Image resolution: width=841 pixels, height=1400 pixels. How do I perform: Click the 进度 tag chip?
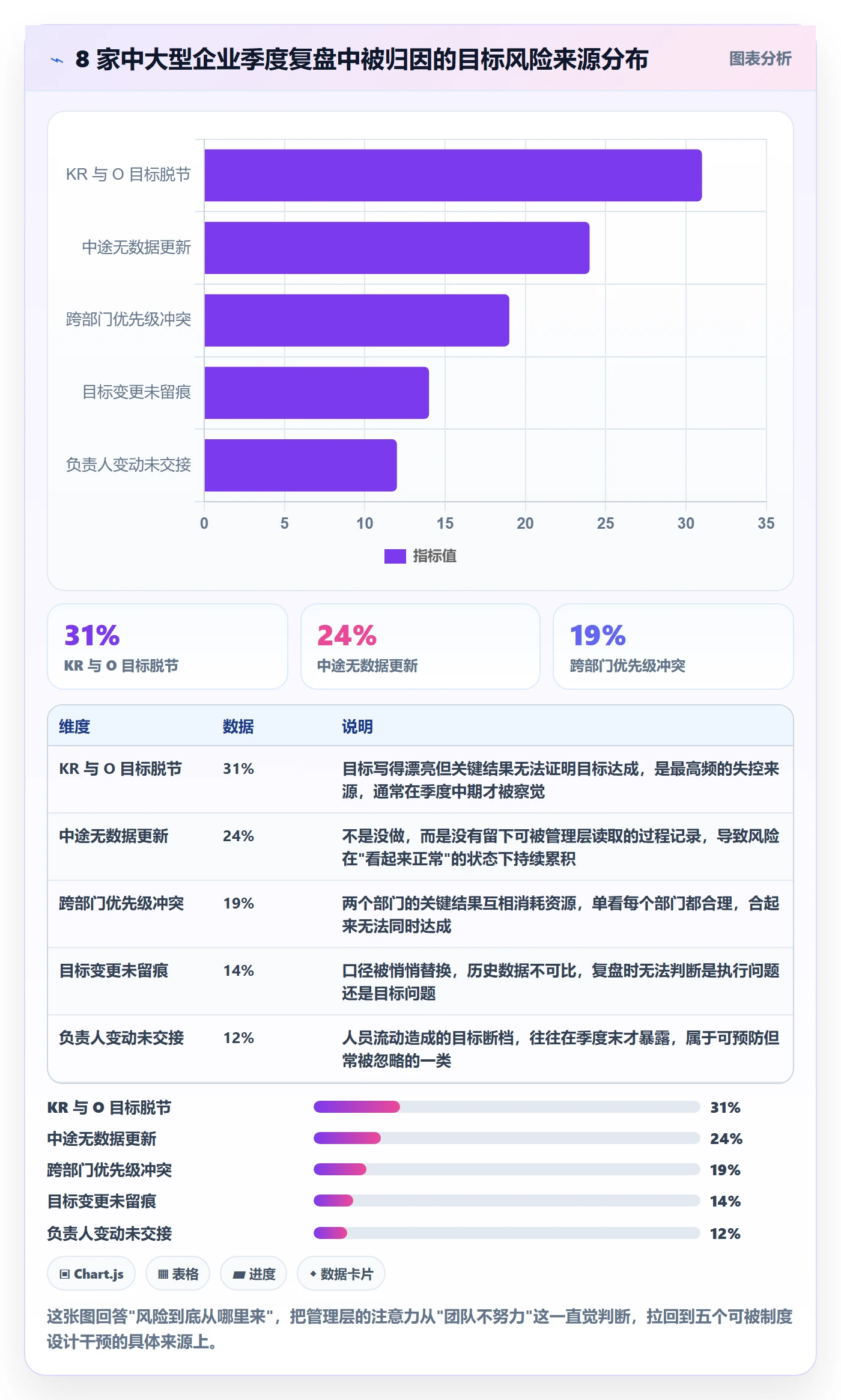point(254,1273)
